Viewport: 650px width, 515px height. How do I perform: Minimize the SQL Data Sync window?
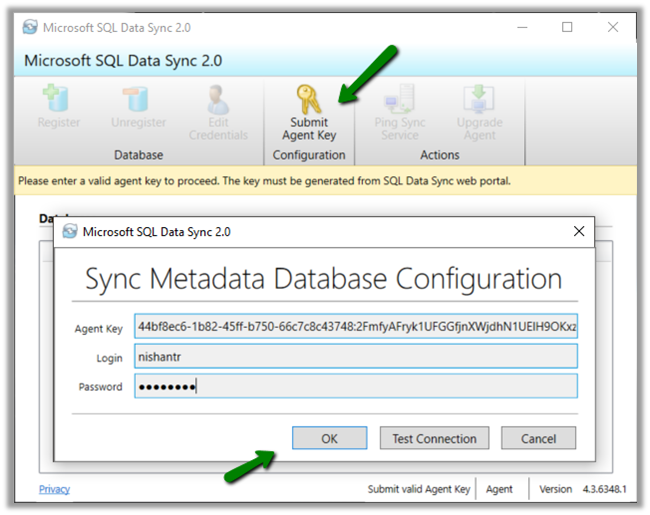tap(521, 27)
